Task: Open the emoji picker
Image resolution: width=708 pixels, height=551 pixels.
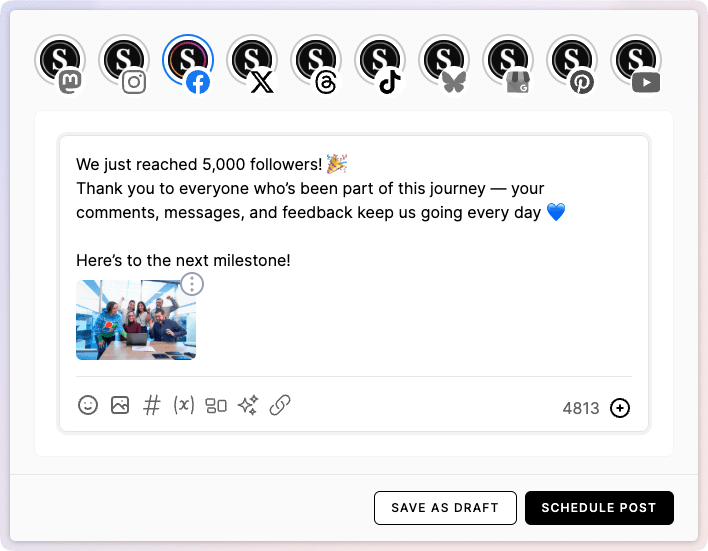Action: tap(88, 405)
